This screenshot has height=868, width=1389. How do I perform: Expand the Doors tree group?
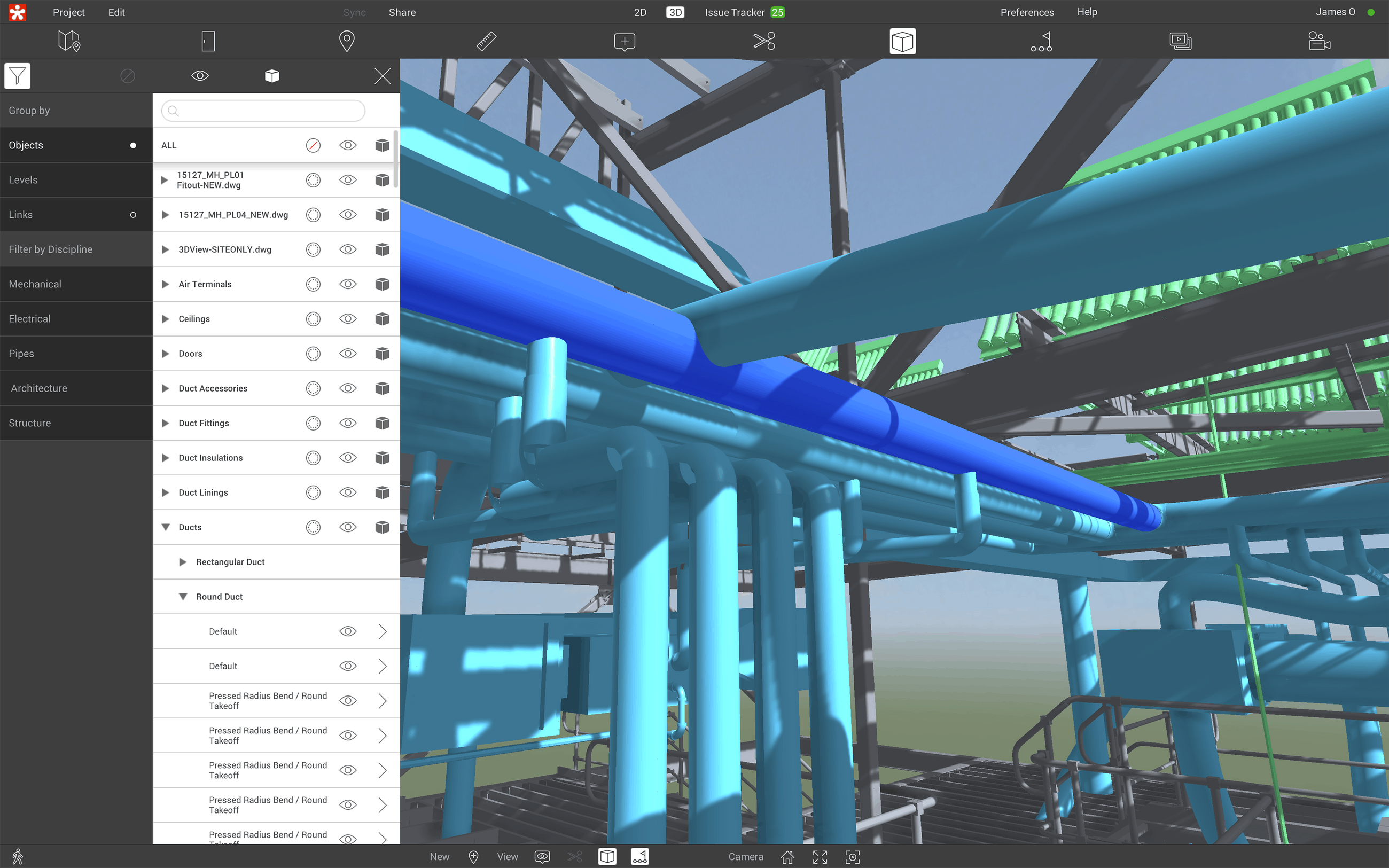tap(165, 354)
